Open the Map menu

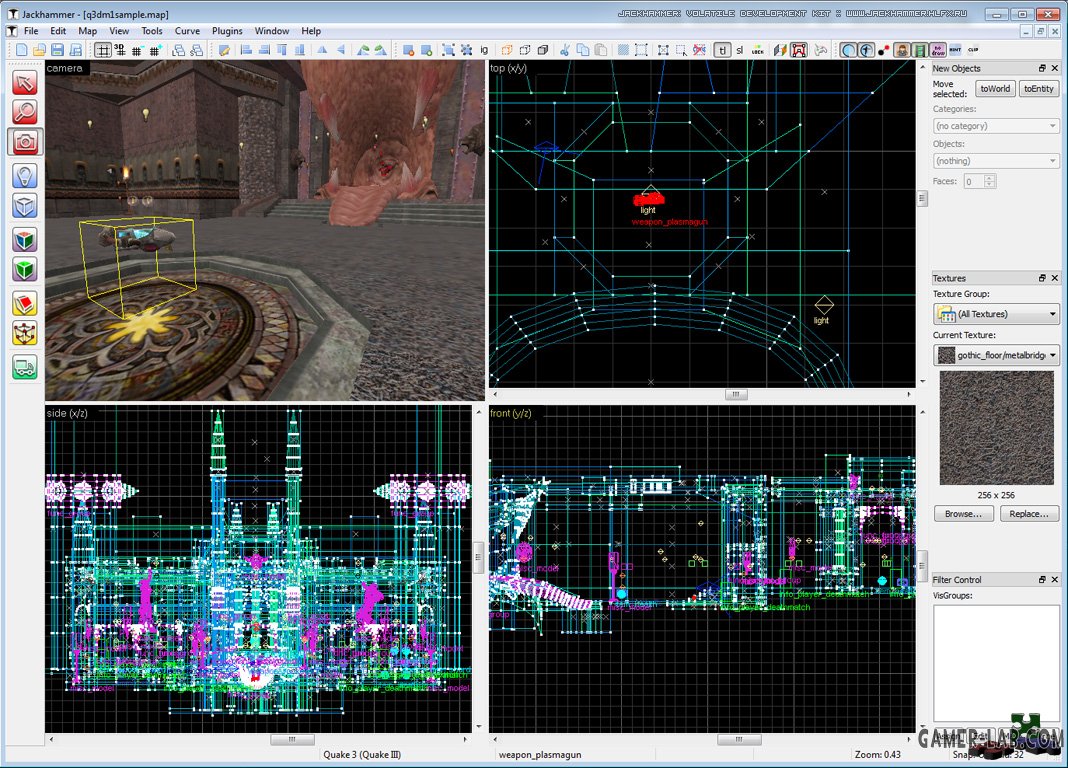pos(87,31)
